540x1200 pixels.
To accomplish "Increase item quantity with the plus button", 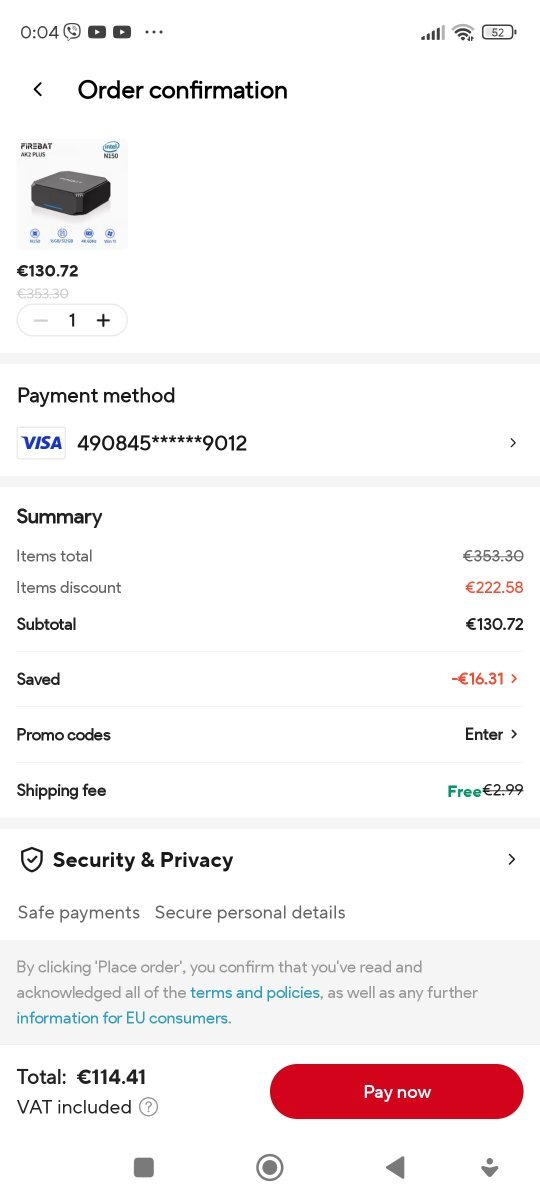I will (103, 320).
